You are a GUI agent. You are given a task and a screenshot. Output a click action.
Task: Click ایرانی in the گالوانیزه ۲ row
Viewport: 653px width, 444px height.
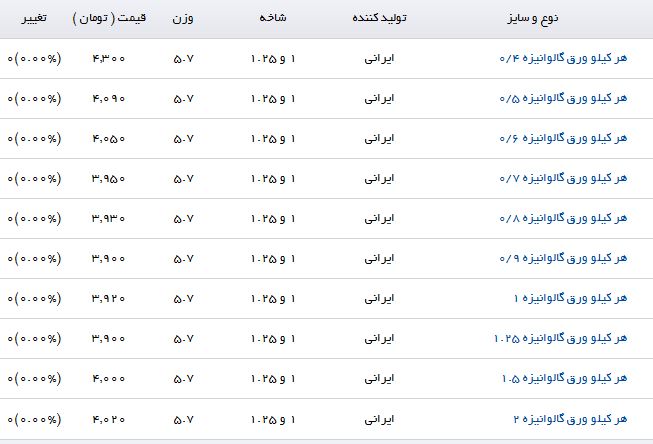pyautogui.click(x=379, y=419)
